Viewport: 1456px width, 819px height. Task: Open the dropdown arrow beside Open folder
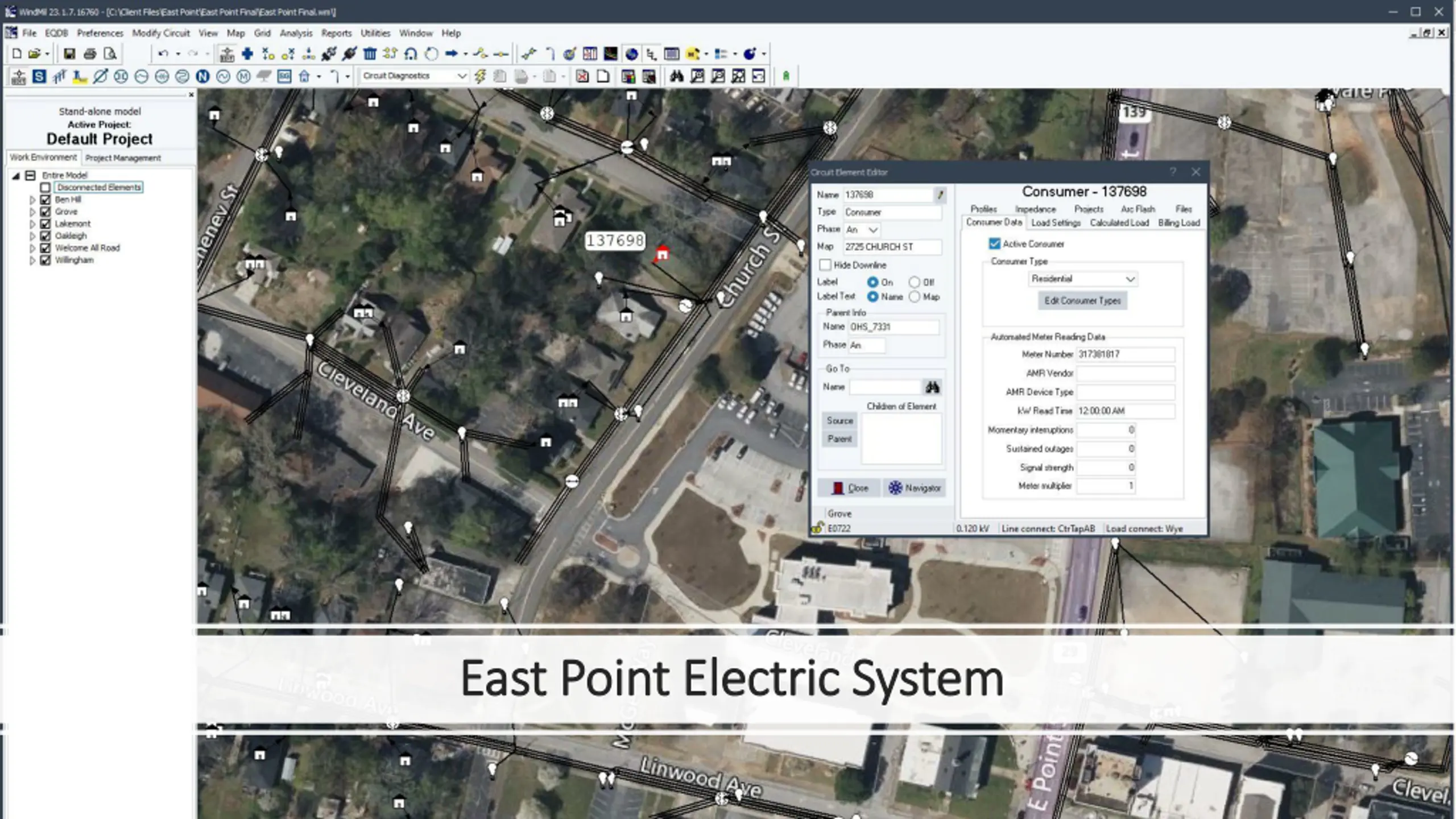click(47, 55)
